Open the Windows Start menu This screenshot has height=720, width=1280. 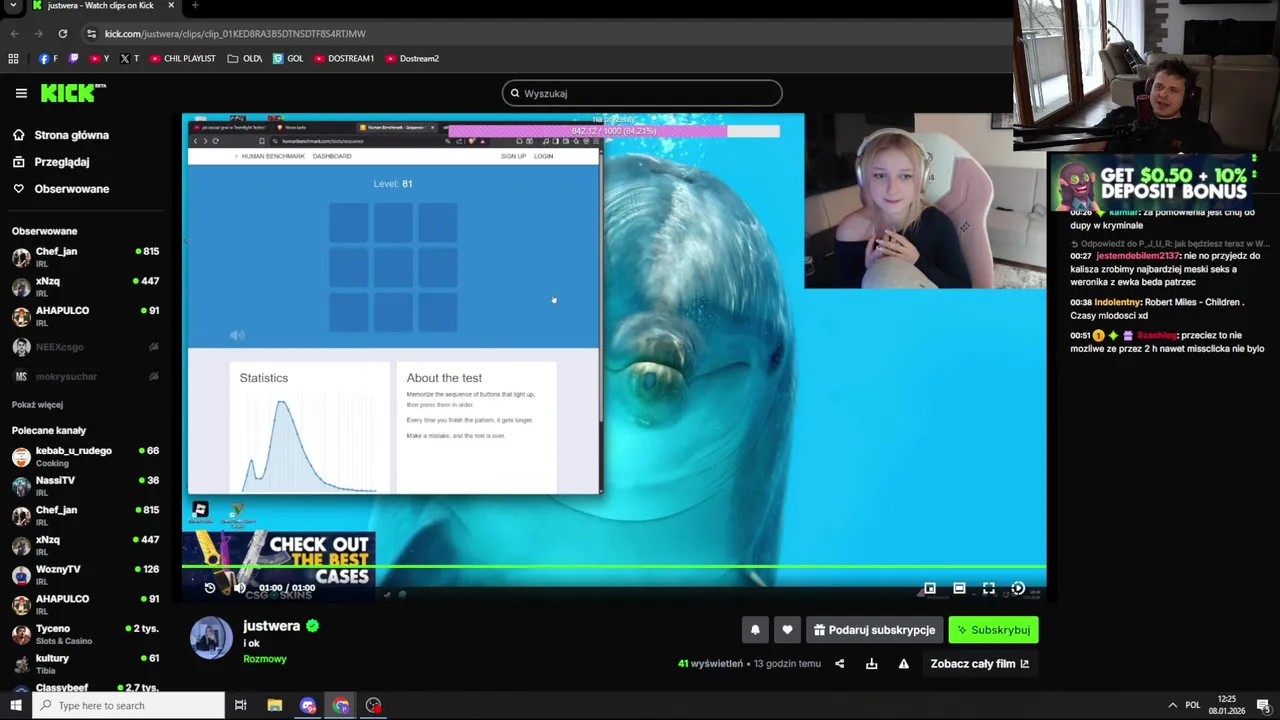click(x=15, y=706)
